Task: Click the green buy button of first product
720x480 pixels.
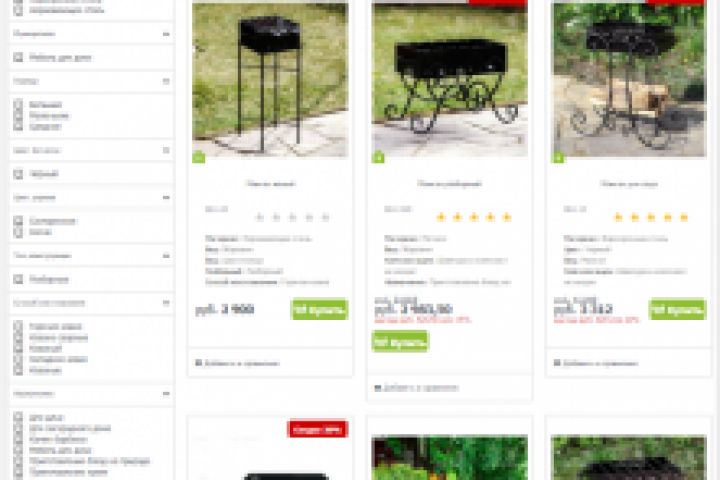Action: coord(320,310)
